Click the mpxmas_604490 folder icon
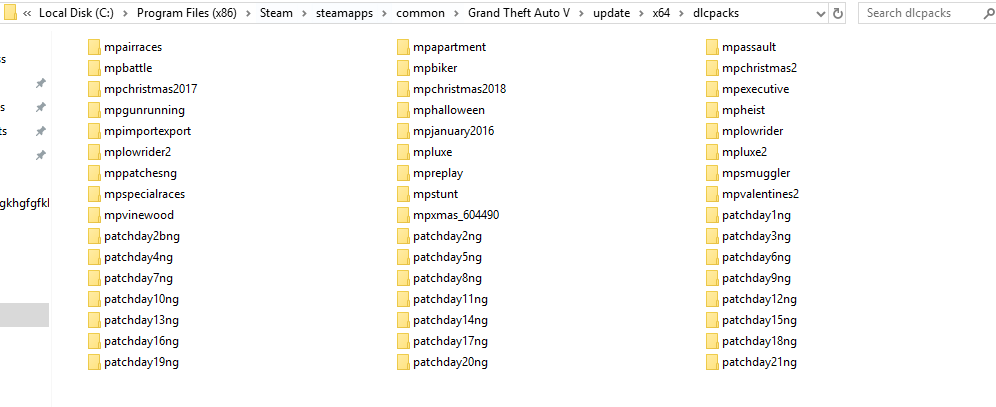This screenshot has width=996, height=407. [x=403, y=215]
